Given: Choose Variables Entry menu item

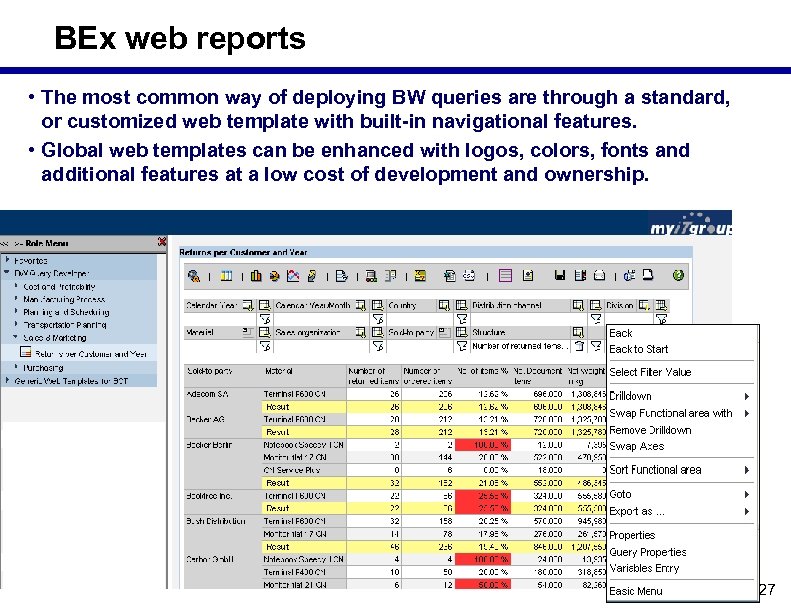Looking at the screenshot, I should pyautogui.click(x=644, y=568).
